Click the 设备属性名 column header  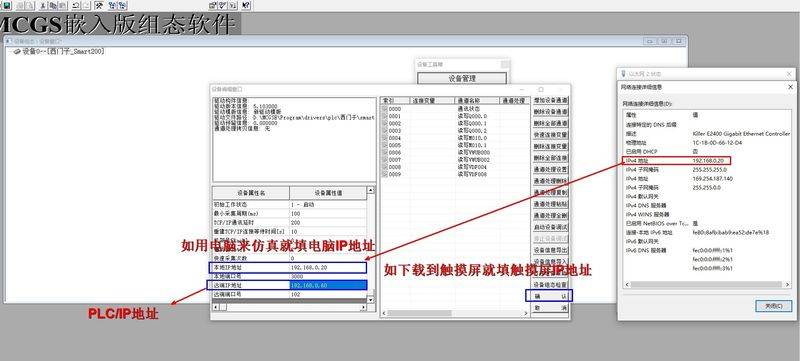[x=251, y=193]
